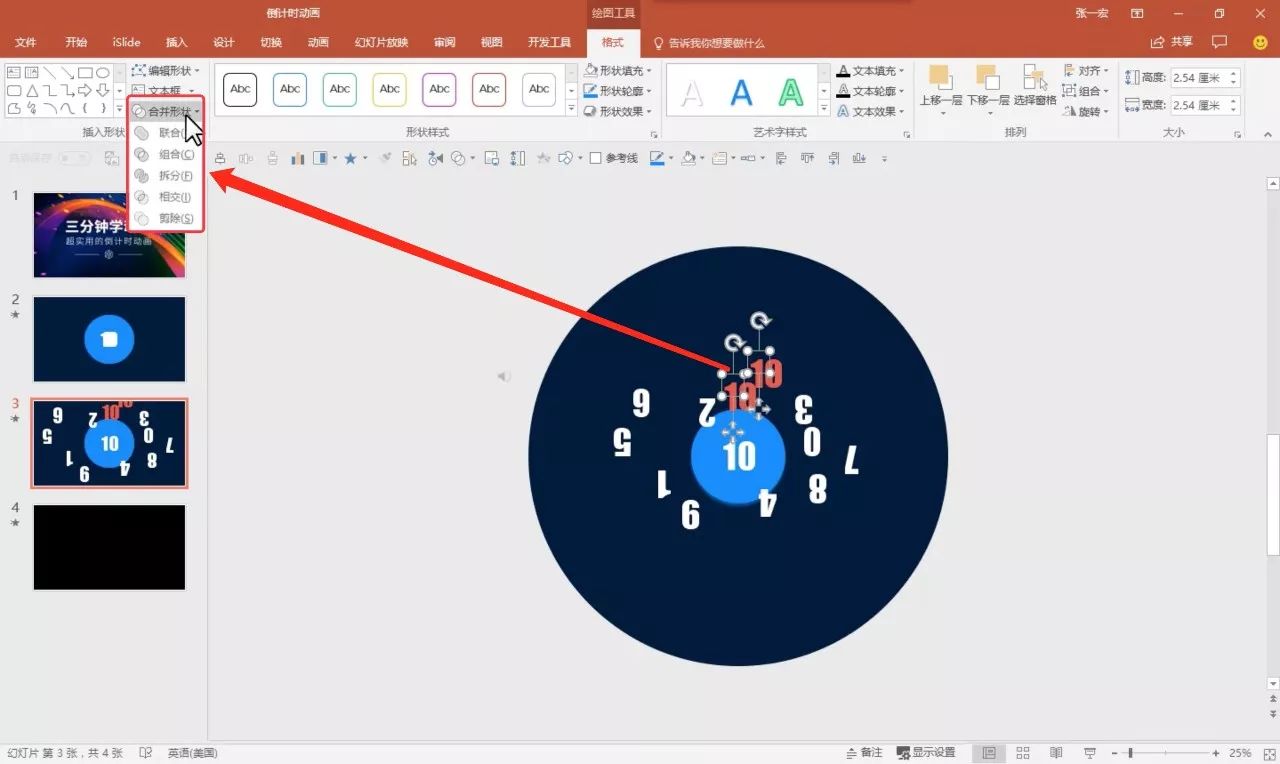Switch to Normal view in status bar
The height and width of the screenshot is (764, 1280).
(989, 753)
